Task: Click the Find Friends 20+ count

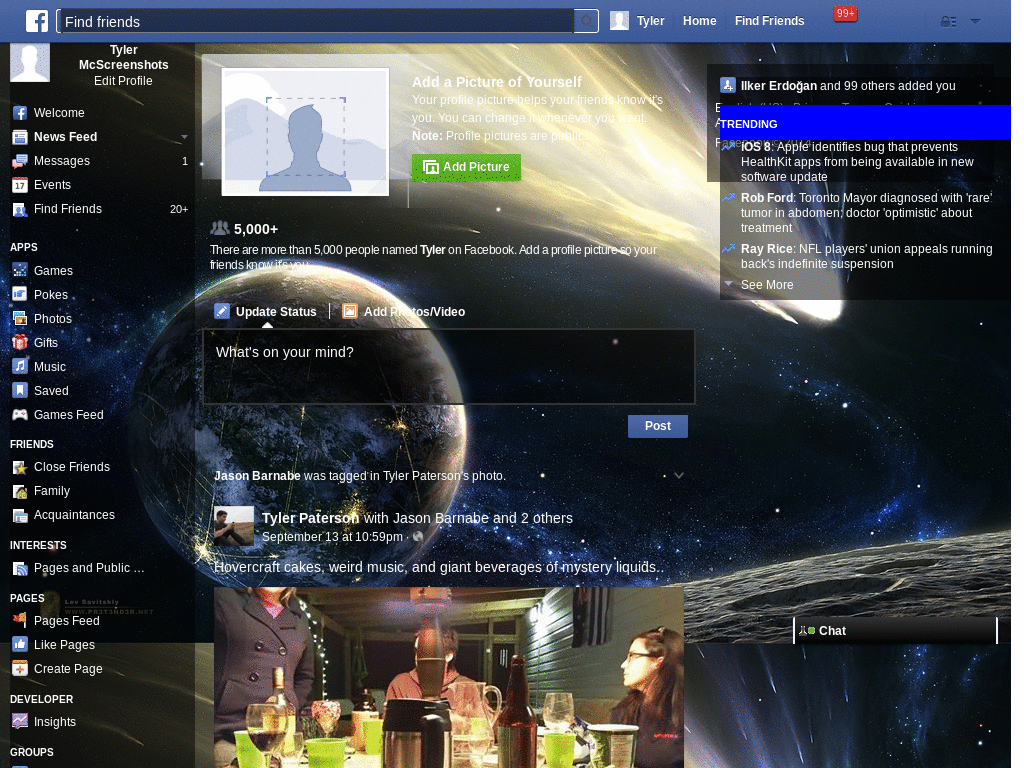Action: coord(179,210)
